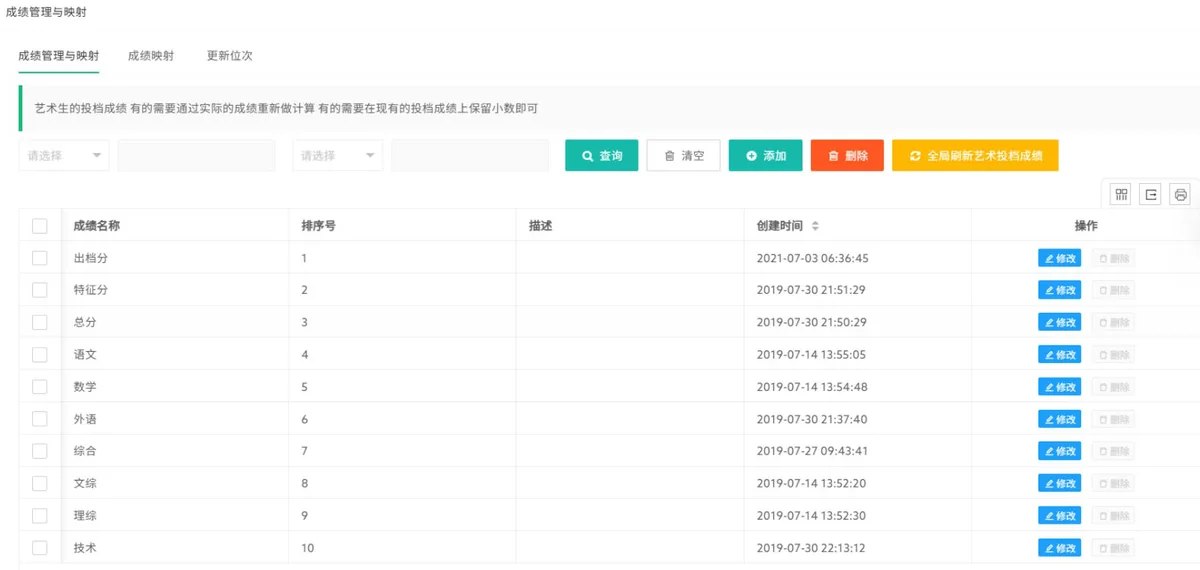The height and width of the screenshot is (570, 1200).
Task: Click the 创建时间 column header text
Action: click(780, 226)
